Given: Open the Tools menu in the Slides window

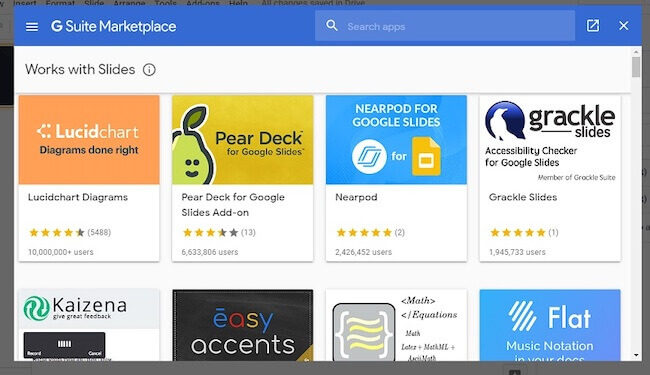Looking at the screenshot, I should [x=165, y=3].
